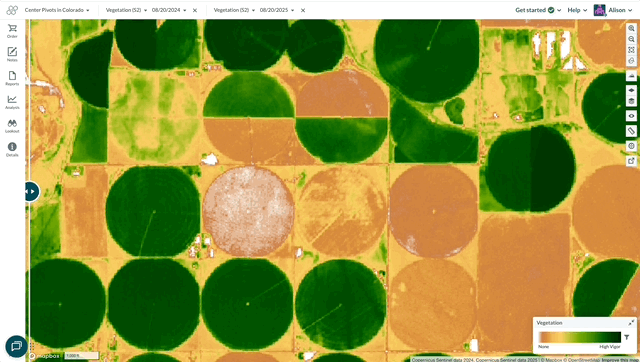The width and height of the screenshot is (640, 362).
Task: Zoom out of the map
Action: click(x=631, y=39)
